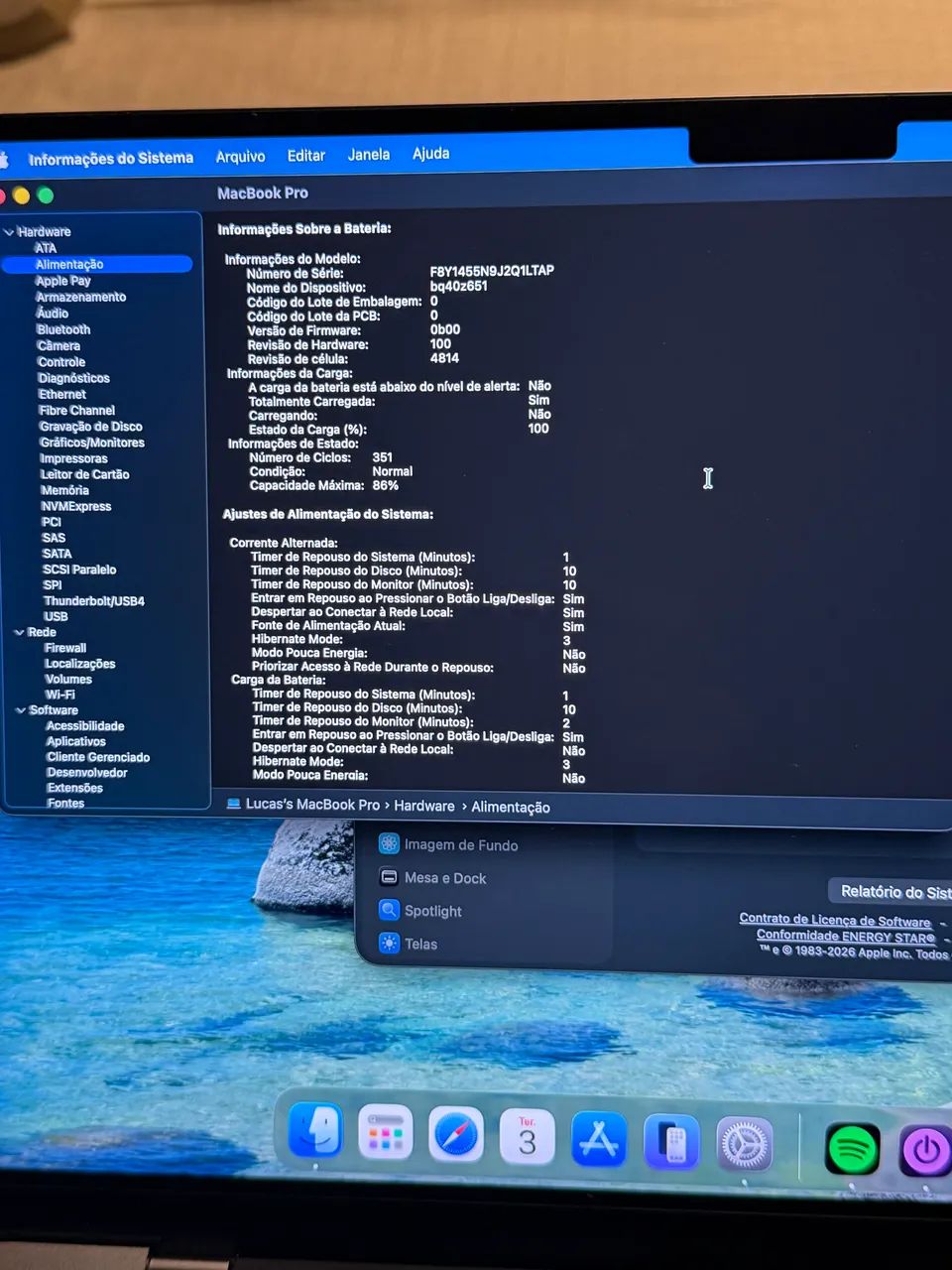The width and height of the screenshot is (952, 1270).
Task: Select Apple Pay in the sidebar
Action: pos(63,281)
